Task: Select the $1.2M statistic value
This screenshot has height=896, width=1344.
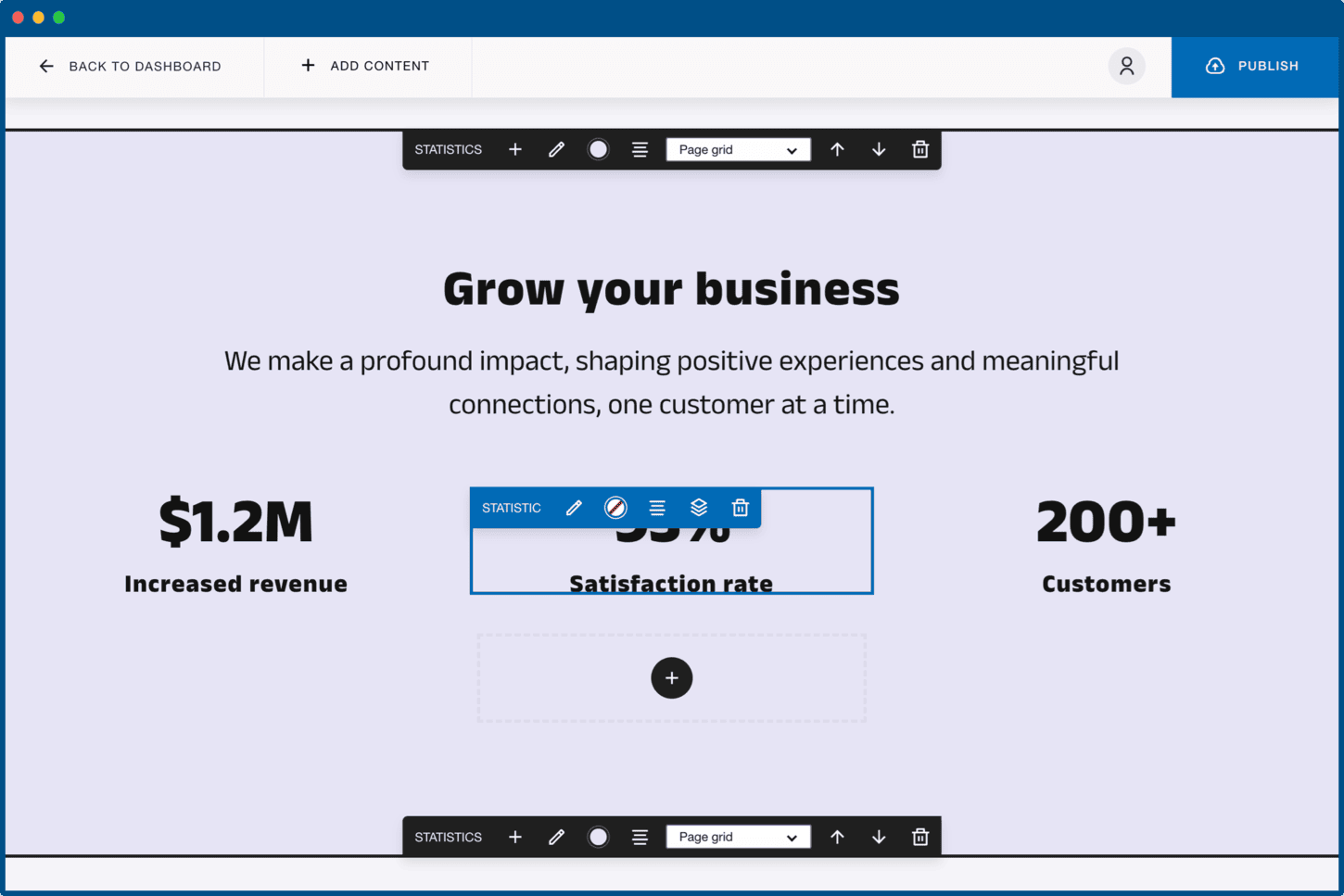Action: [x=235, y=521]
